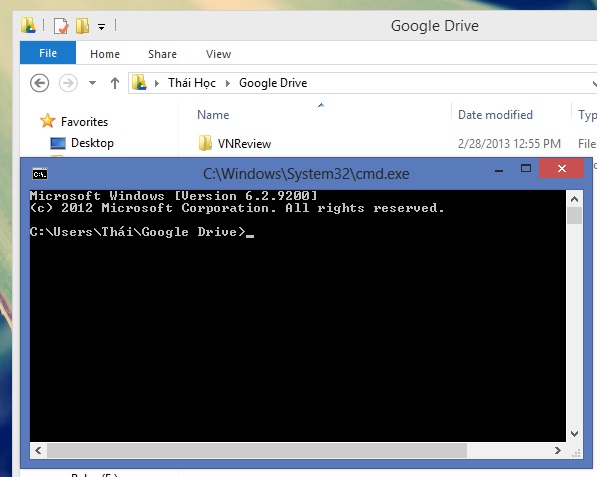Image resolution: width=600 pixels, height=477 pixels.
Task: Open the recent locations dropdown arrow
Action: [92, 83]
